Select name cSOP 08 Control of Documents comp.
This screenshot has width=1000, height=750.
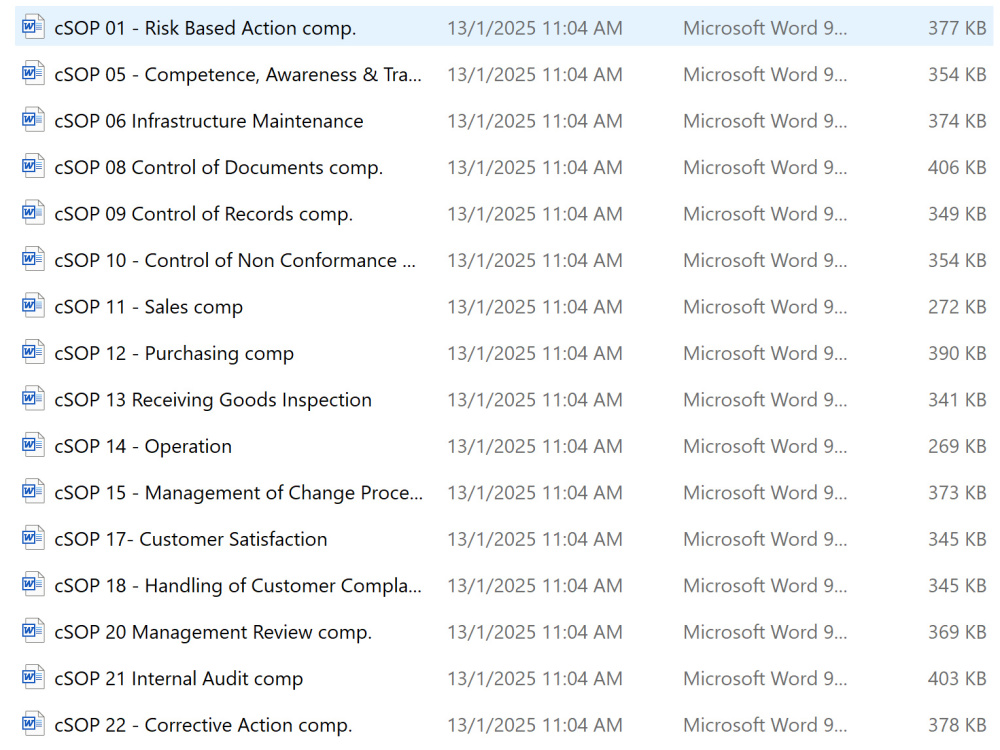click(x=219, y=168)
